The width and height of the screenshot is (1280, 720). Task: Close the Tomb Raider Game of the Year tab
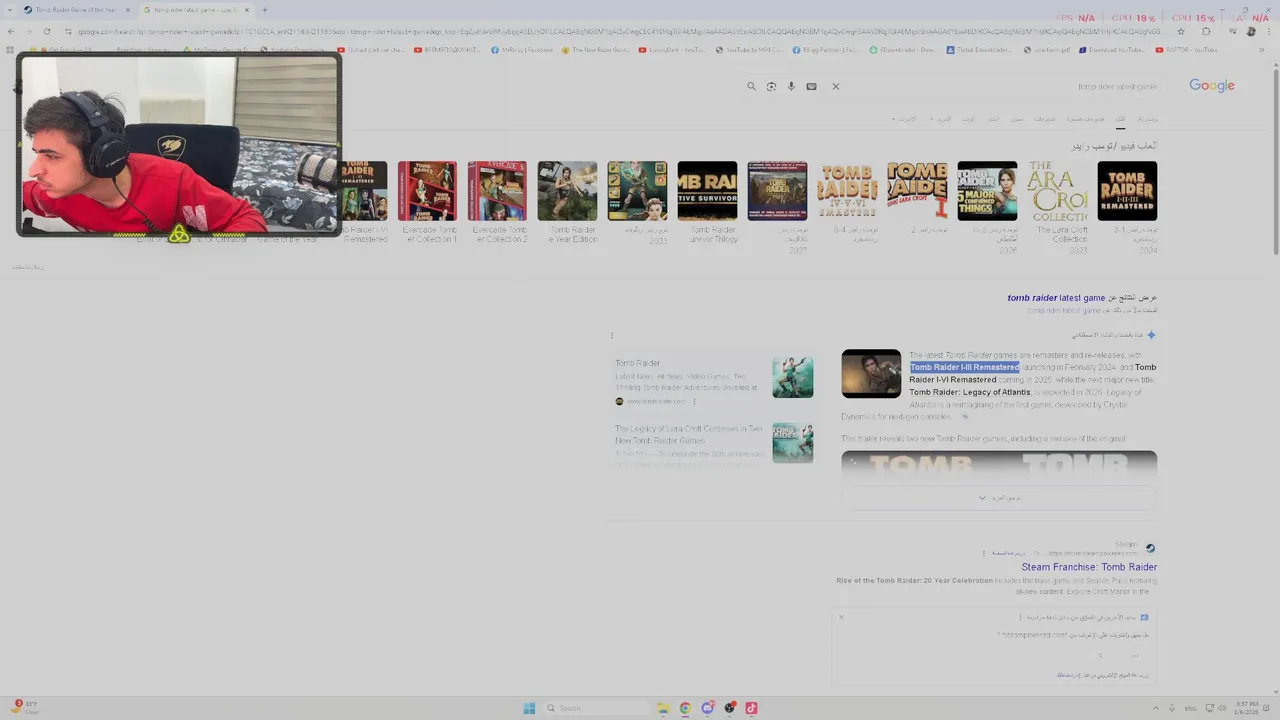tap(127, 10)
